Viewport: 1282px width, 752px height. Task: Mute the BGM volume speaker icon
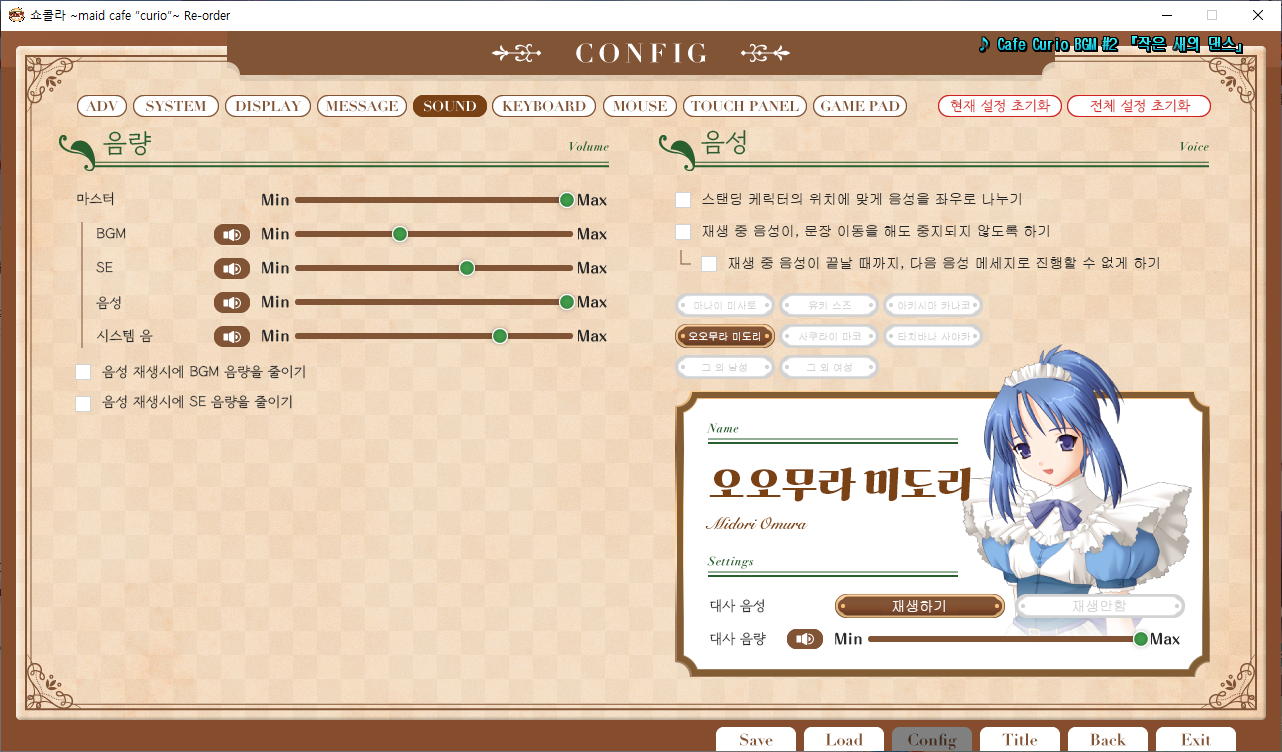click(232, 234)
